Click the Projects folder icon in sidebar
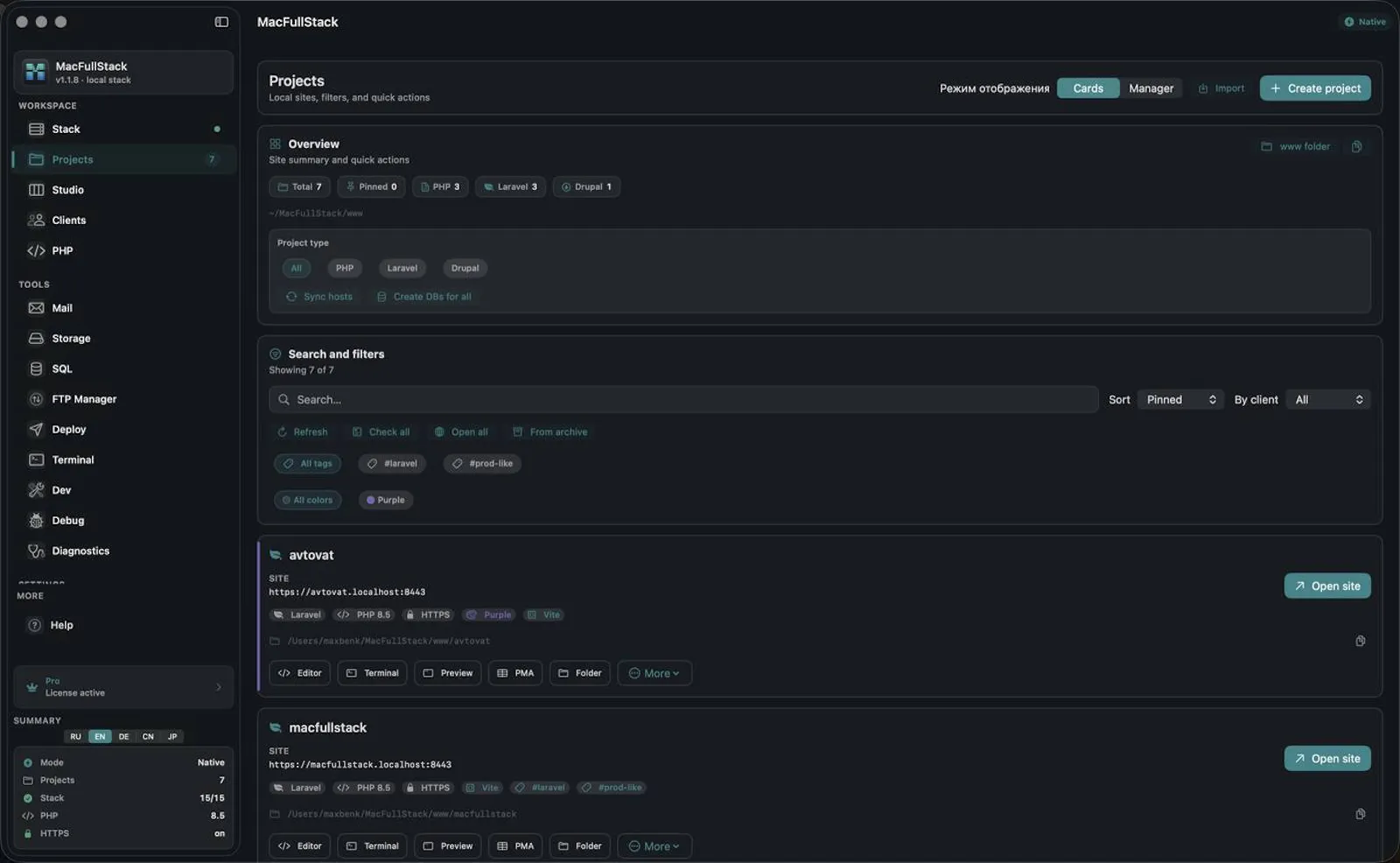 tap(36, 159)
